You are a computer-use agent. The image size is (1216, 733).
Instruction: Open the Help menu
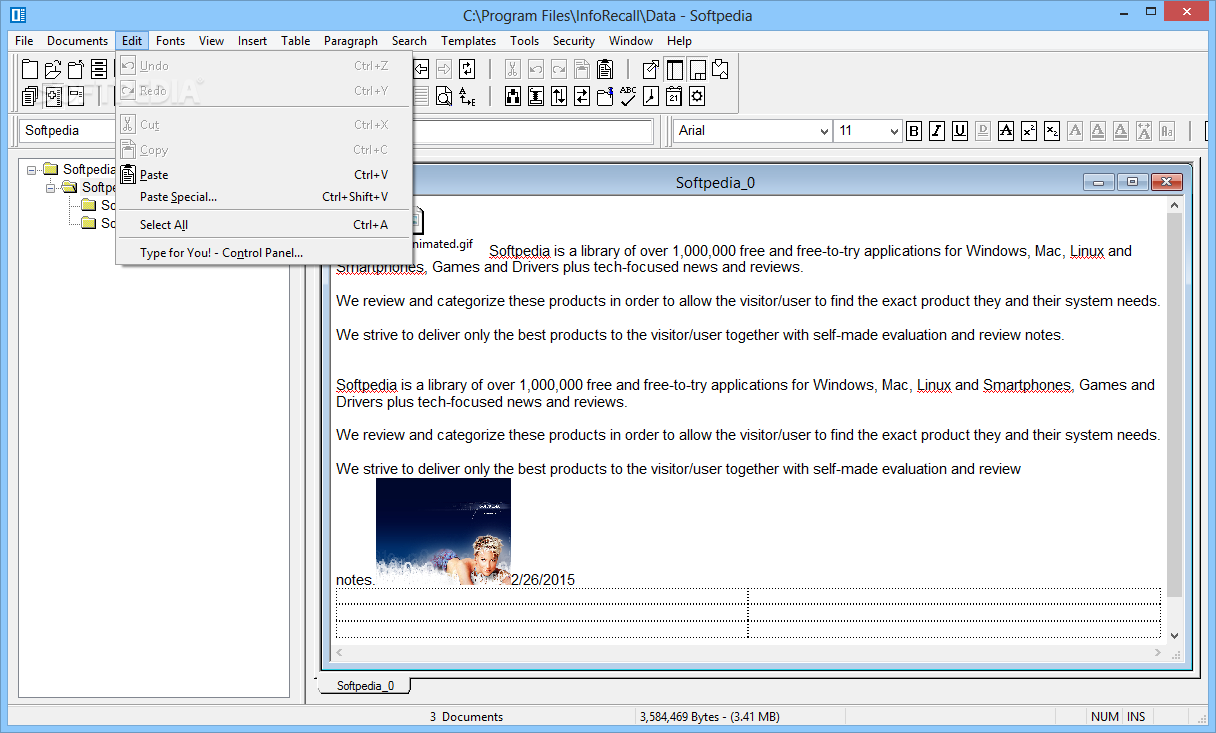click(x=679, y=41)
